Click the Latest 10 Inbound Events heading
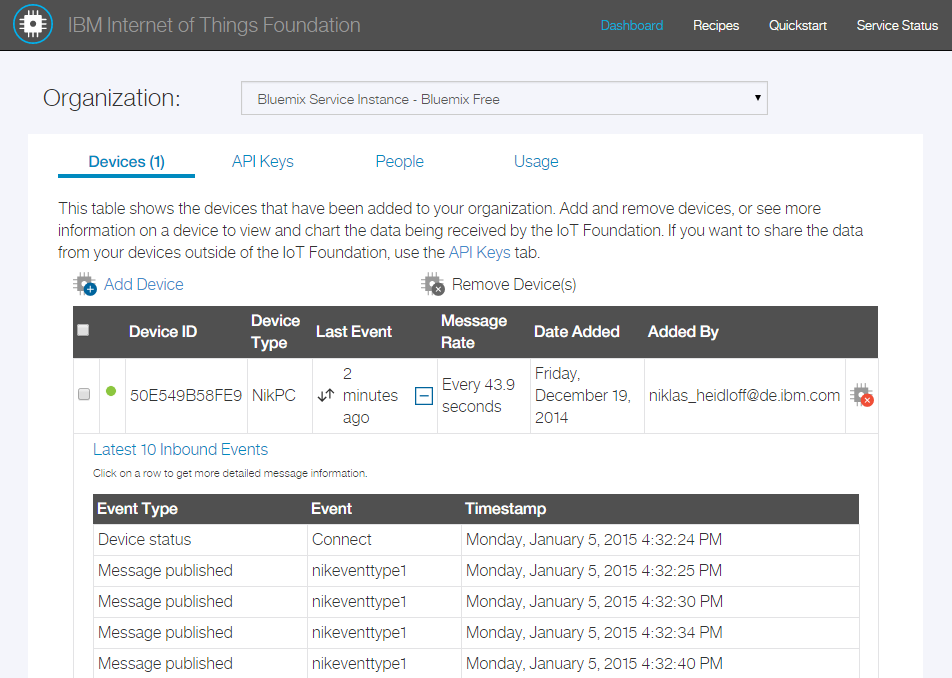 (x=180, y=449)
